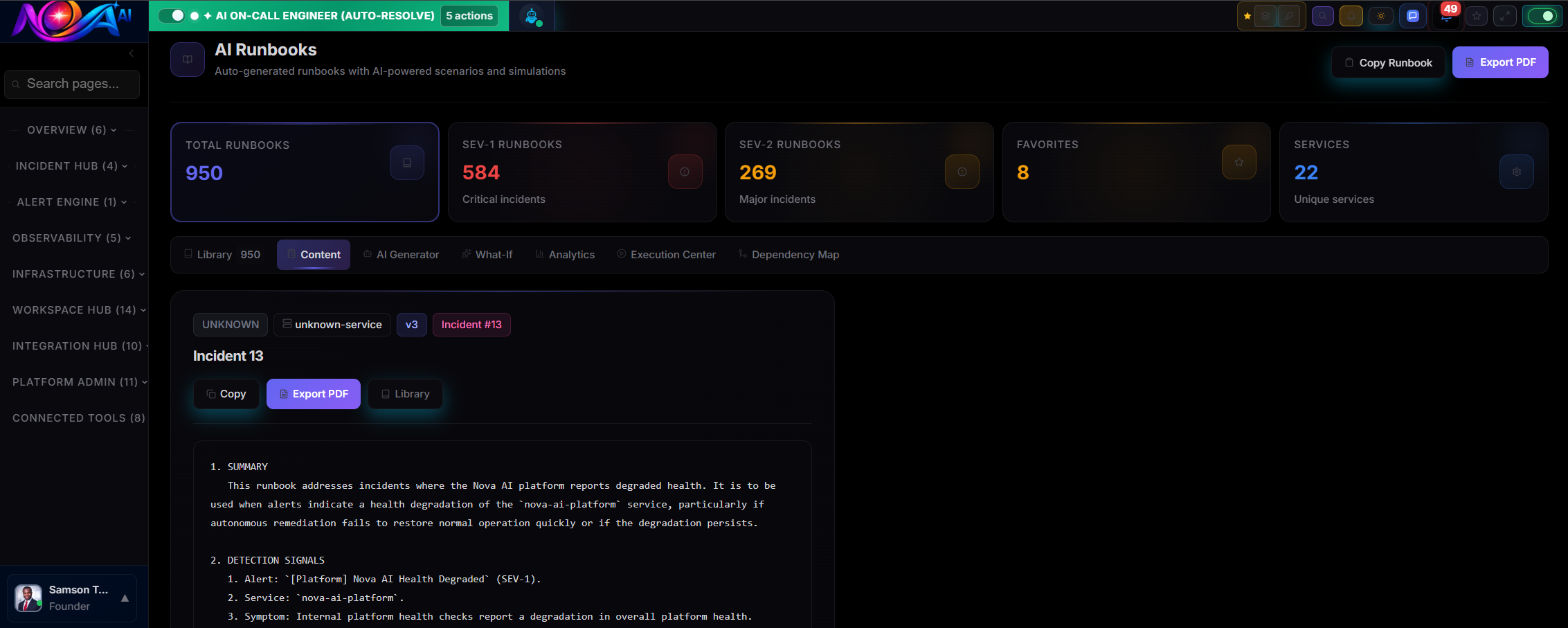
Task: Click Export PDF under Incident 13
Action: click(313, 394)
